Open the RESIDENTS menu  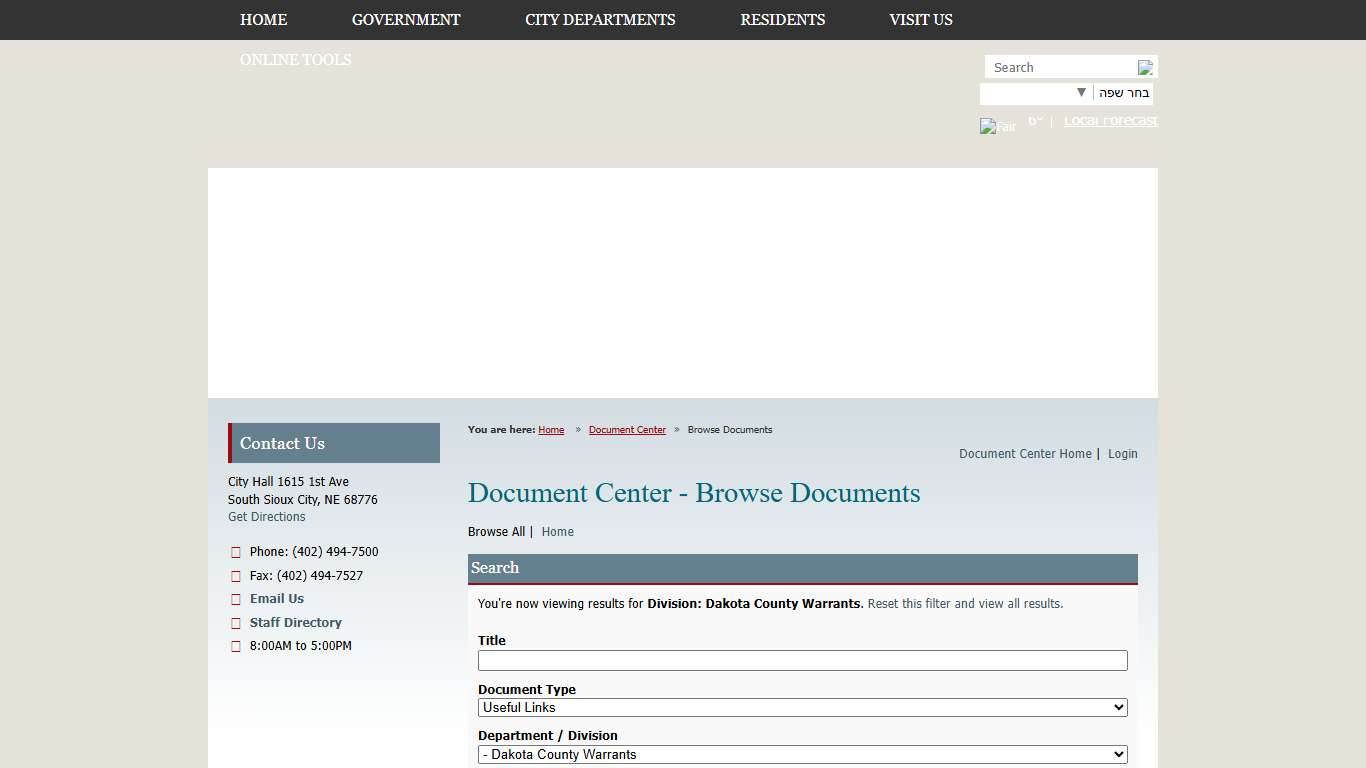tap(783, 19)
